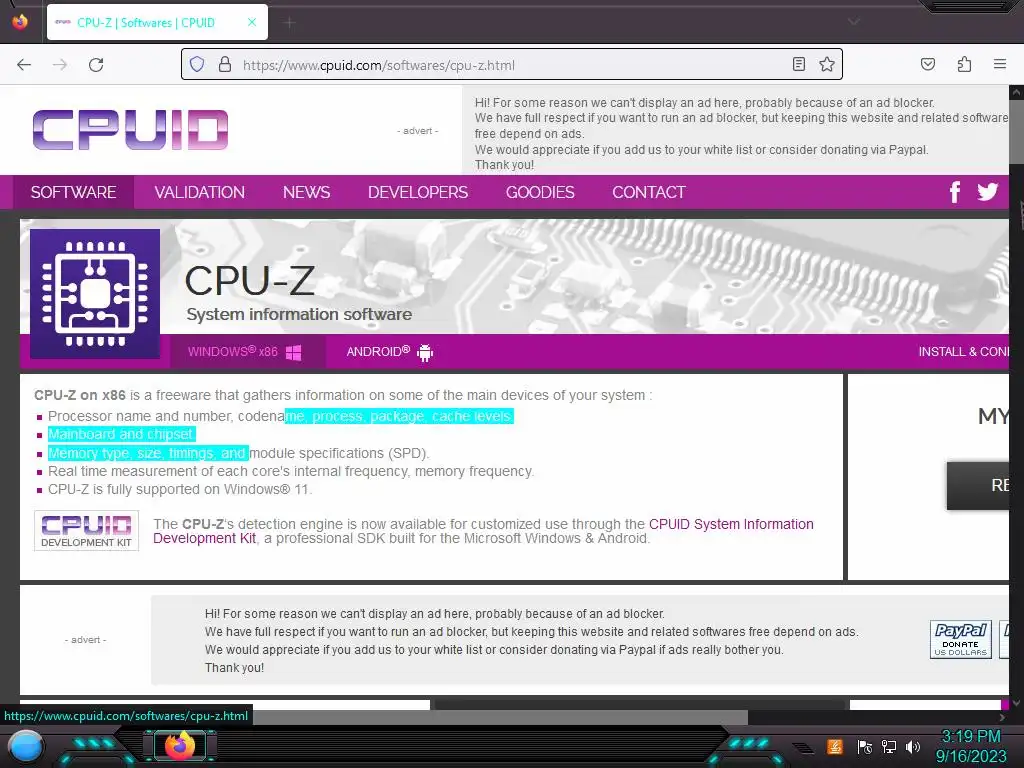
Task: Switch to the WINDOWS x86 tab
Action: point(247,352)
